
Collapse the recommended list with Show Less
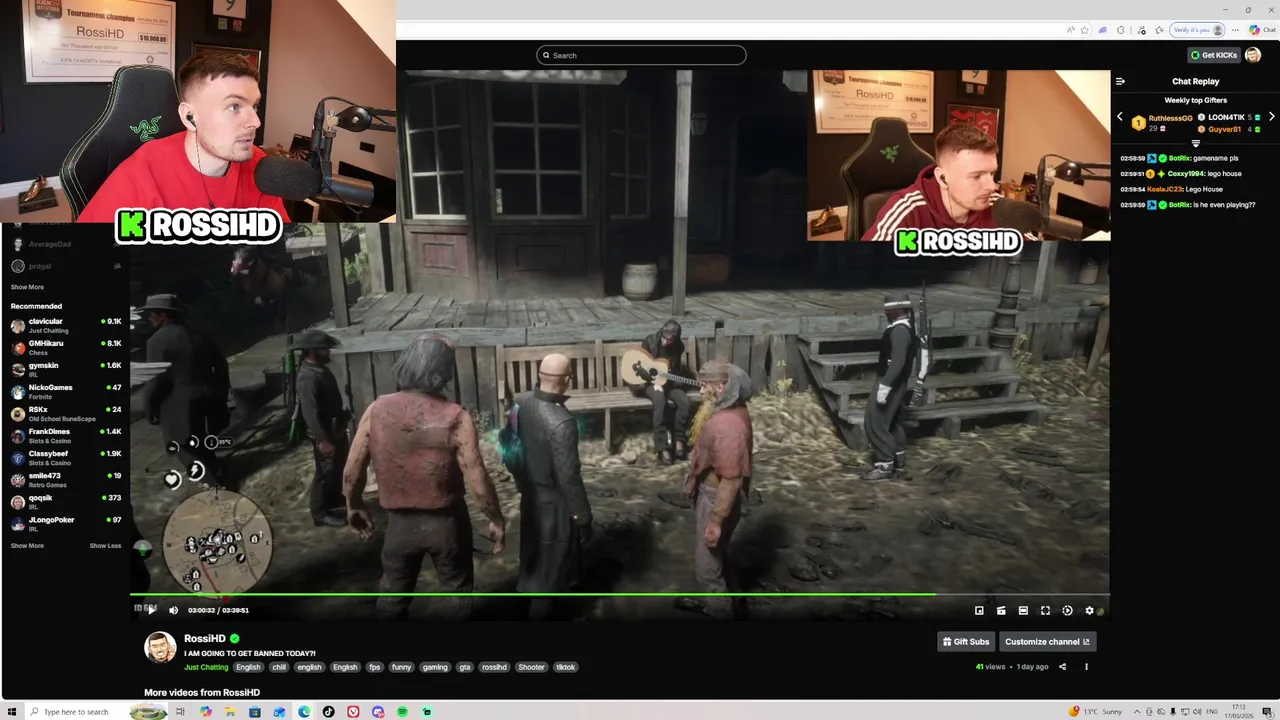(x=105, y=546)
